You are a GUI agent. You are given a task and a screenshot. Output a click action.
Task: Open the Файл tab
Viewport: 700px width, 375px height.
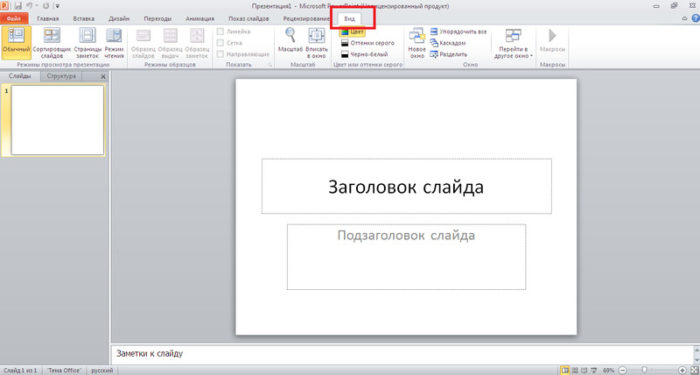point(14,19)
